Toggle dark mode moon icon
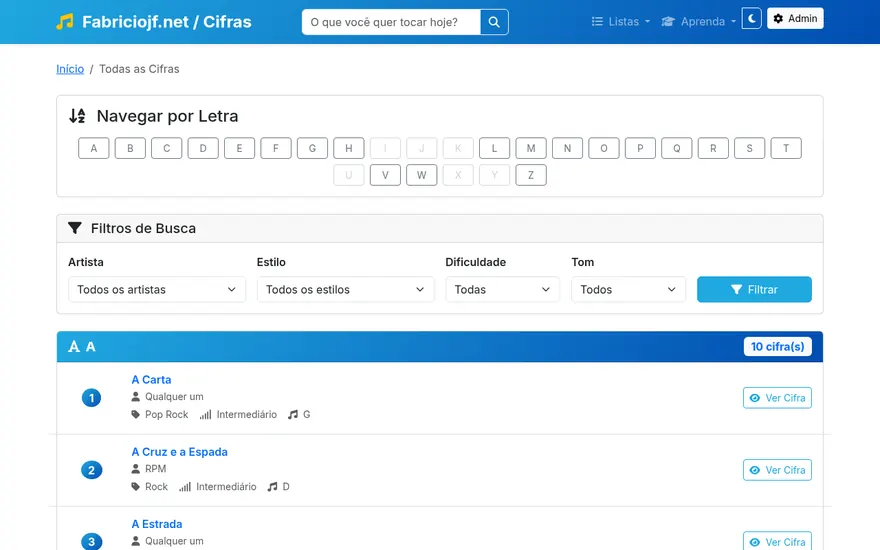The image size is (880, 550). click(751, 19)
